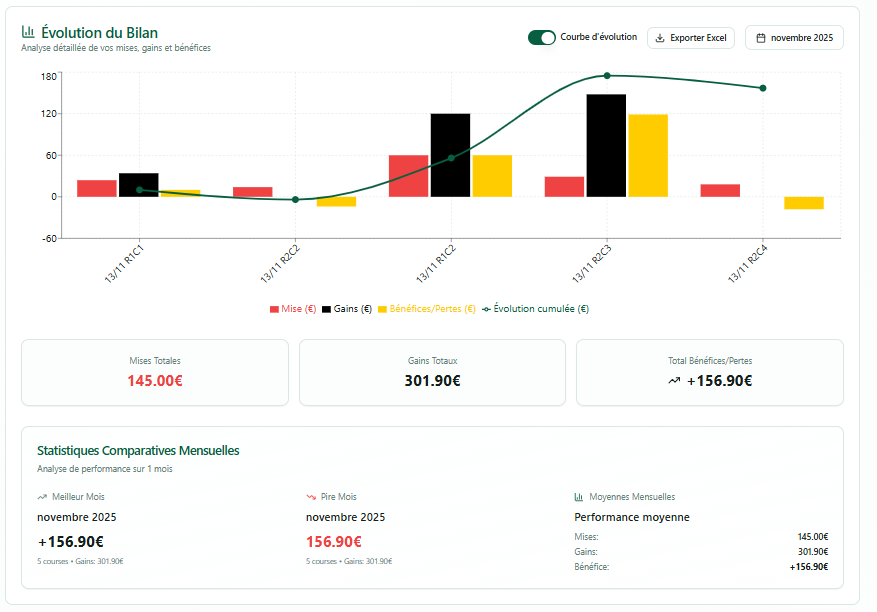Click the Gains Totaux 301.90€ card
This screenshot has height=612, width=877.
[x=432, y=372]
